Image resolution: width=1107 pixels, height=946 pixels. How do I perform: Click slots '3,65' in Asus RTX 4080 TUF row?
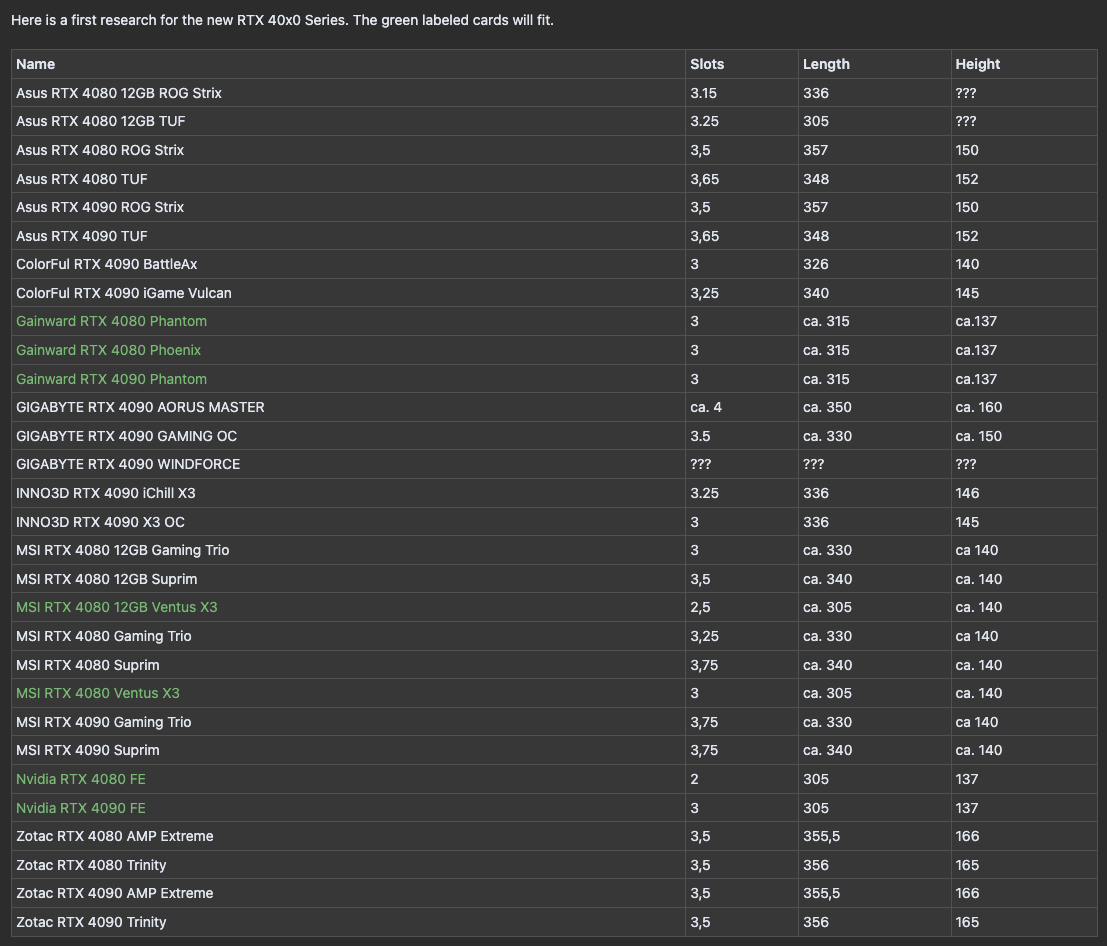(x=705, y=179)
